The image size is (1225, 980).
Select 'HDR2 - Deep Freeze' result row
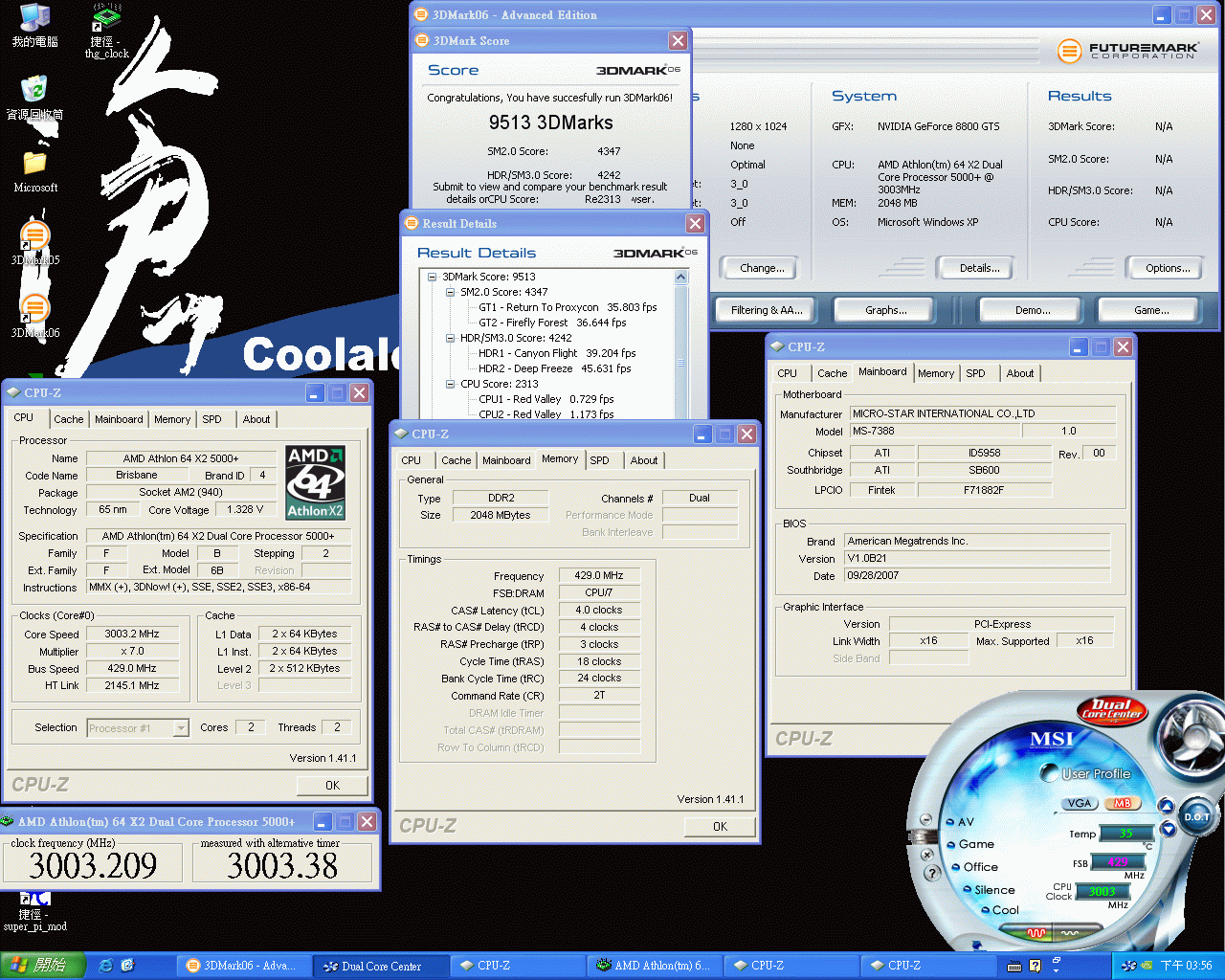[555, 368]
